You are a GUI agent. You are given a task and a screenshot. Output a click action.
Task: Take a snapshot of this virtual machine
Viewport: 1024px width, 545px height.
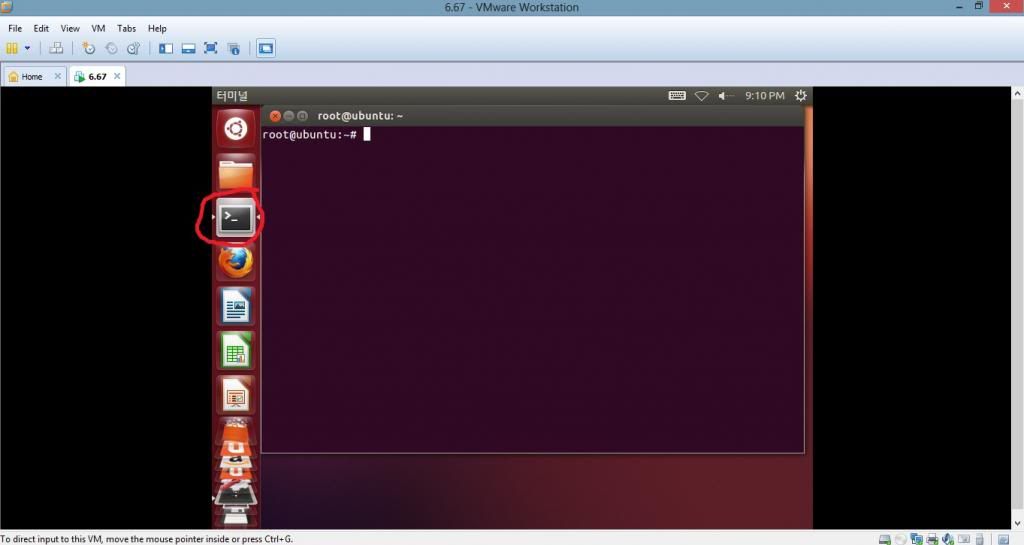click(x=88, y=48)
